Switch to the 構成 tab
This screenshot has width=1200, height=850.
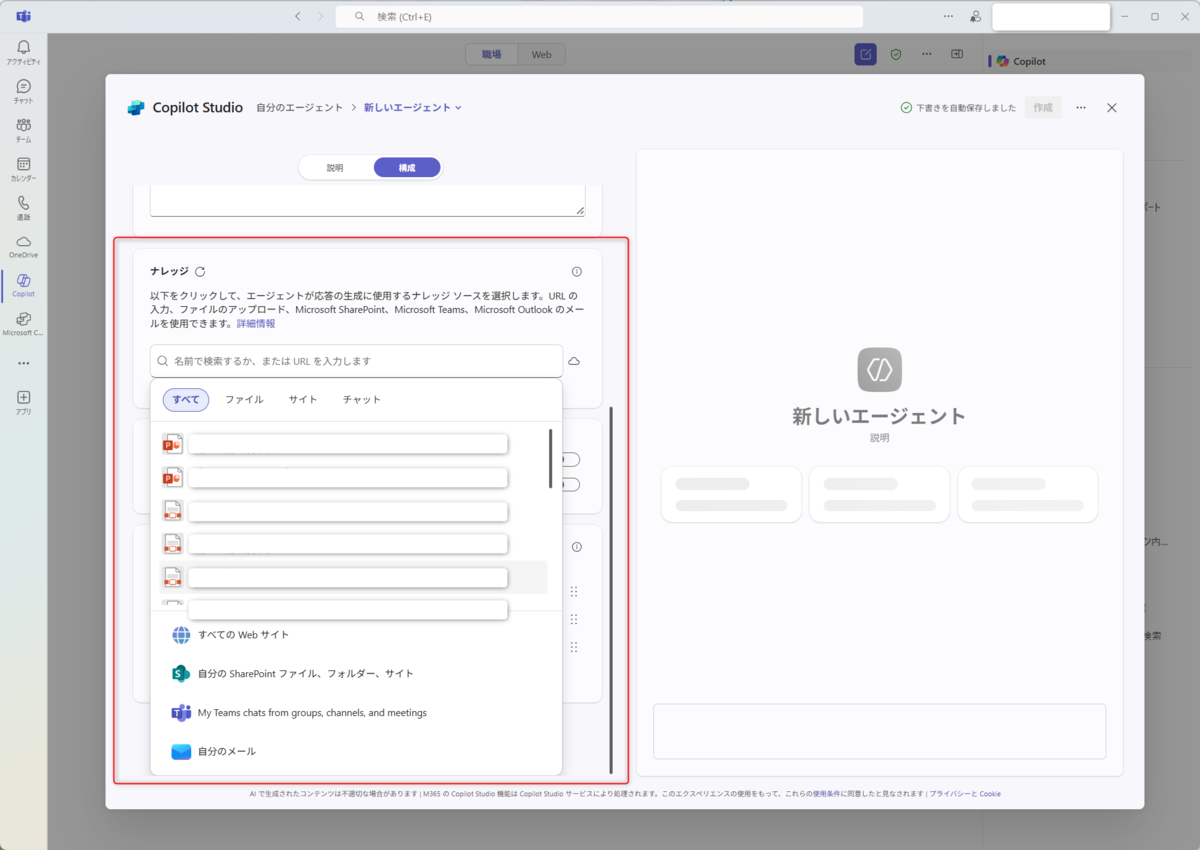407,168
